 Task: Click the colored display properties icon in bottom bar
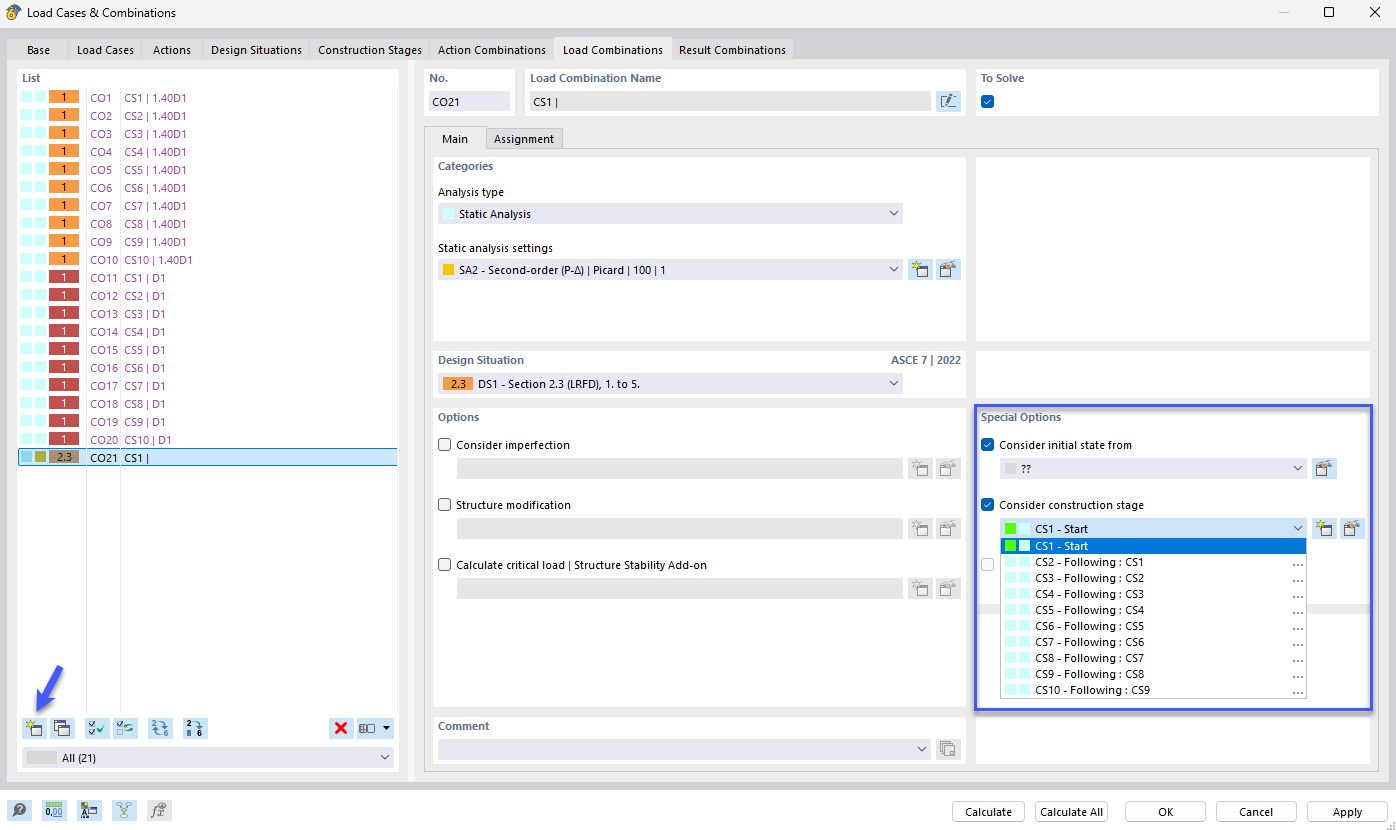pyautogui.click(x=89, y=811)
